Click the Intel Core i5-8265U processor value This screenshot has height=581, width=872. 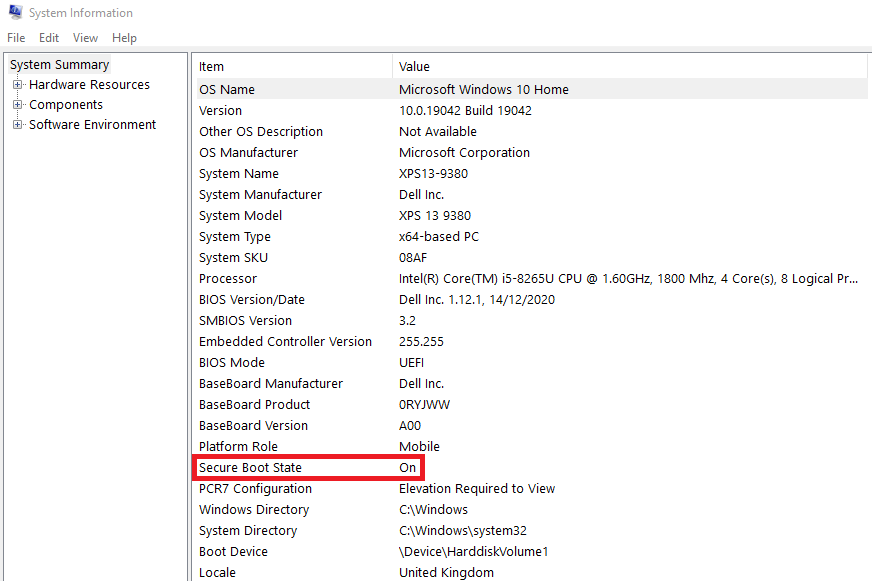point(628,279)
